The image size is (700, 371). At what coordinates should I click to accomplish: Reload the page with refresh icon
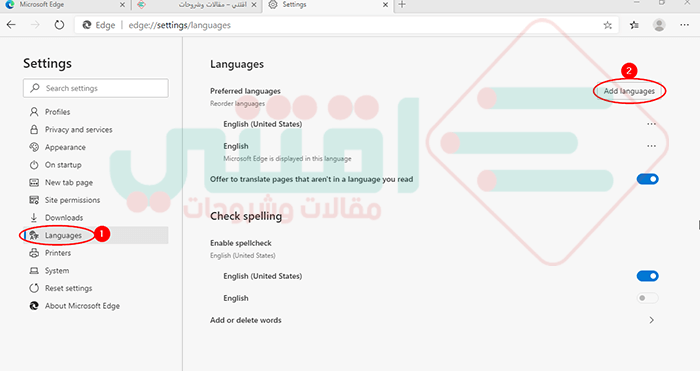click(x=59, y=25)
